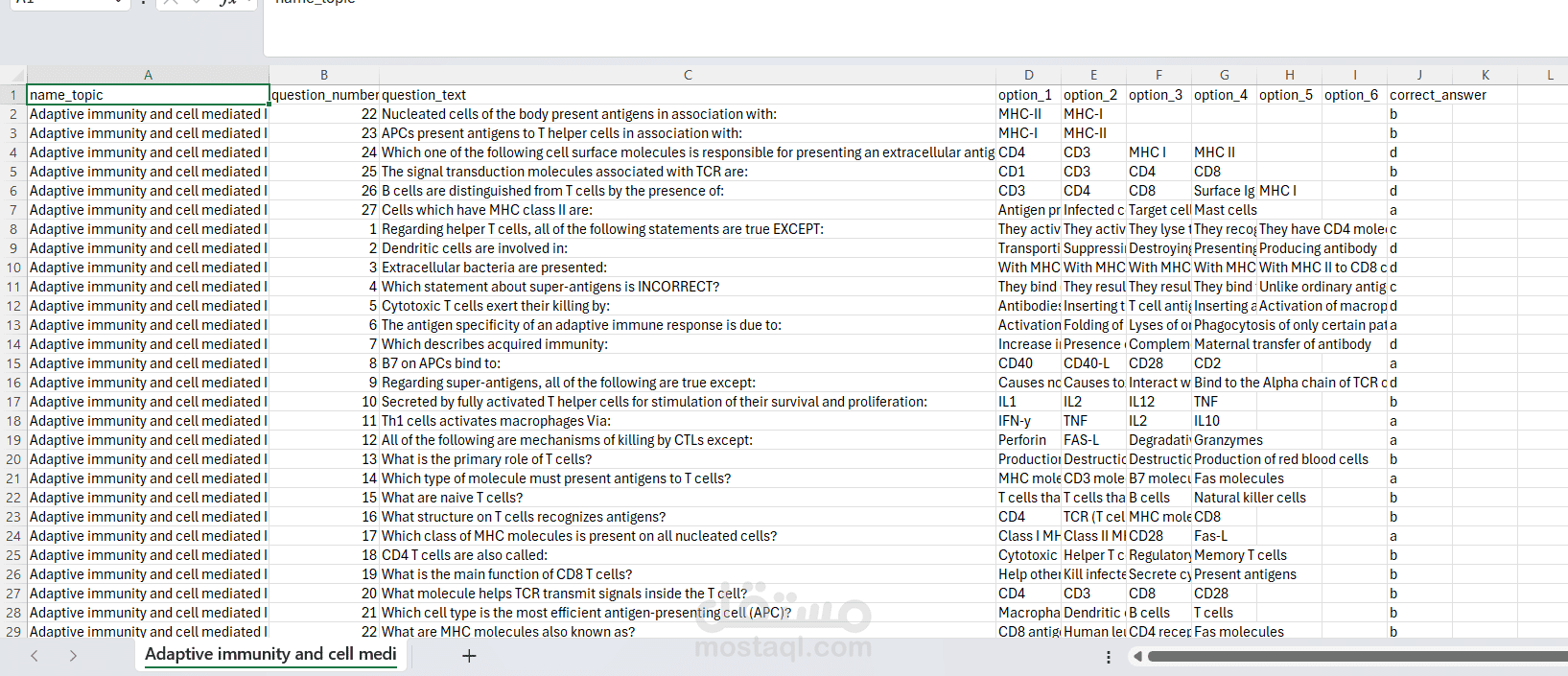Select column B header
This screenshot has height=676, width=1568.
[x=324, y=75]
